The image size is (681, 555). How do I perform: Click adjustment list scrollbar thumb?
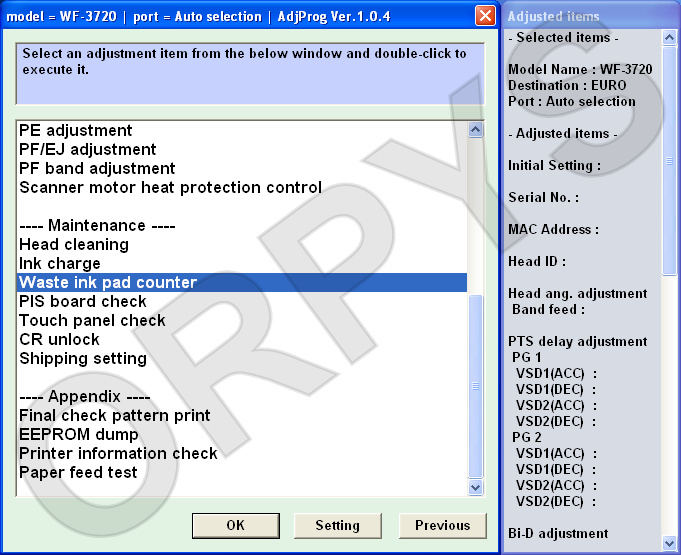pyautogui.click(x=476, y=386)
